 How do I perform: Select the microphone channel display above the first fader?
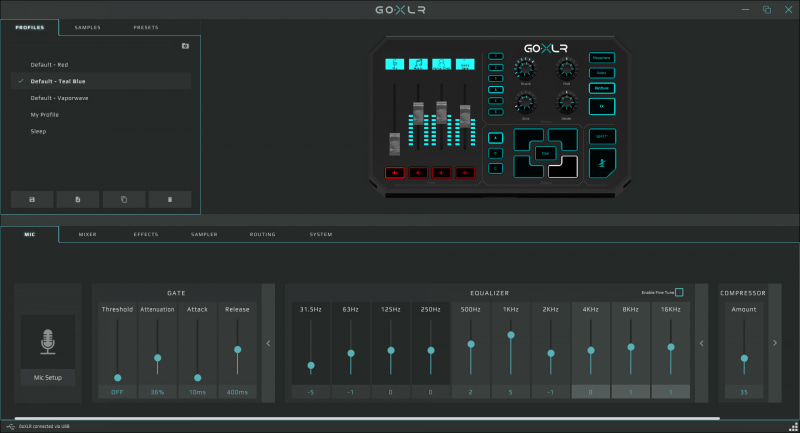click(394, 64)
